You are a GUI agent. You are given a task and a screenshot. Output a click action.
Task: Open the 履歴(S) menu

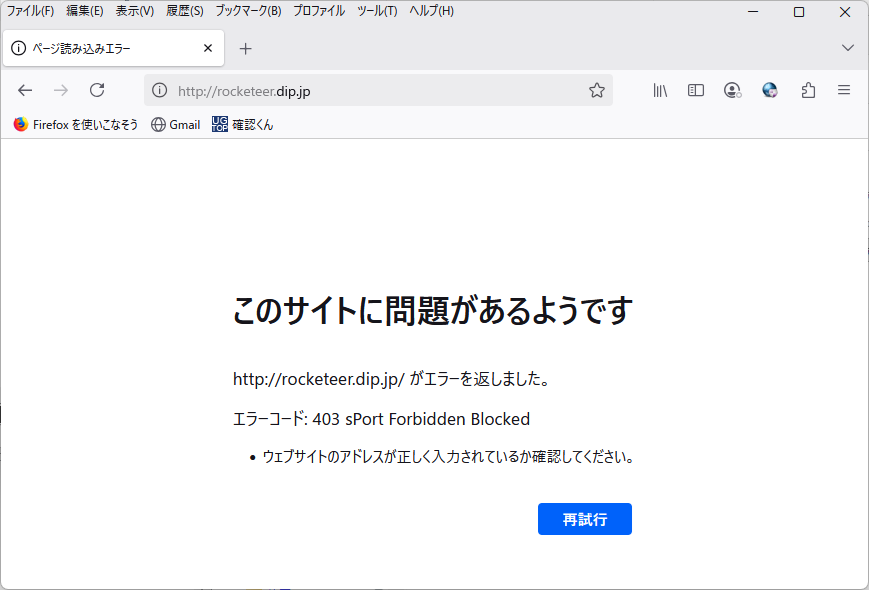(185, 11)
